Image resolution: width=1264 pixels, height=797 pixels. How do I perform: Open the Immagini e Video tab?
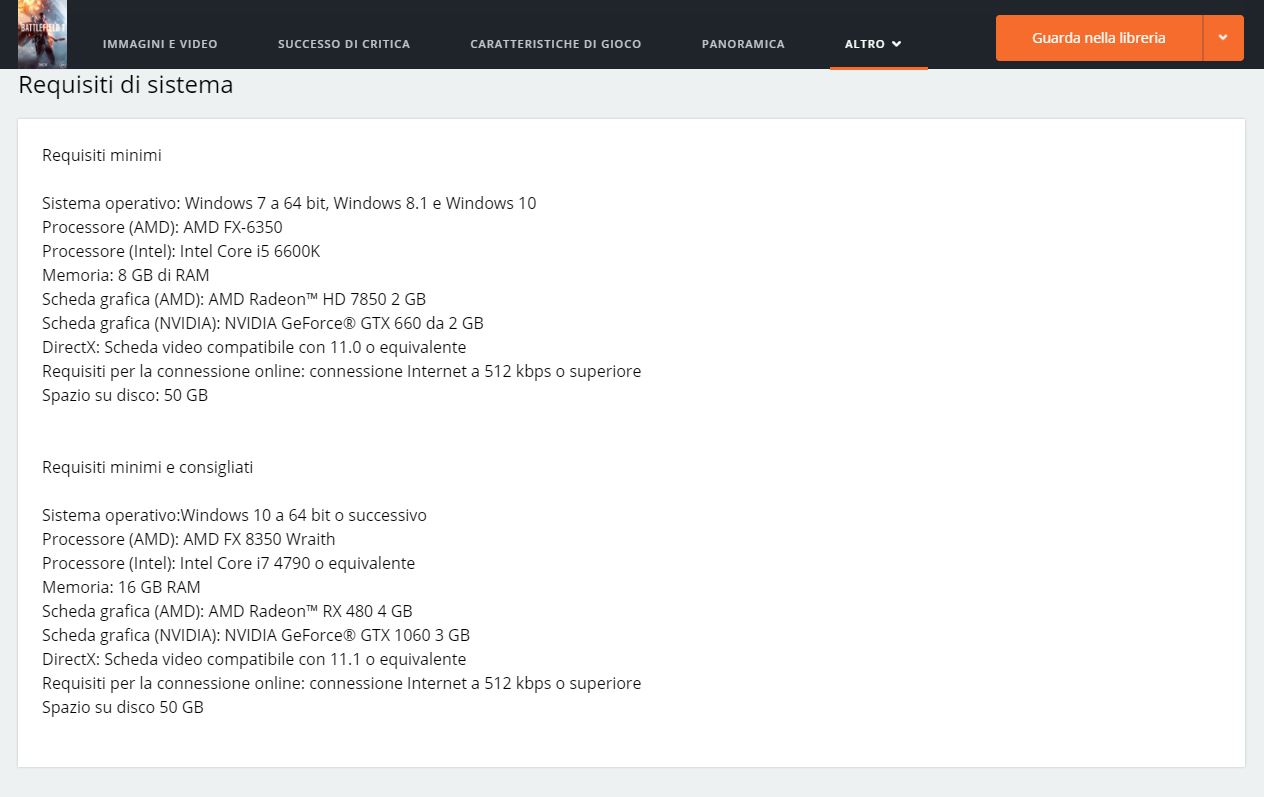pyautogui.click(x=160, y=44)
